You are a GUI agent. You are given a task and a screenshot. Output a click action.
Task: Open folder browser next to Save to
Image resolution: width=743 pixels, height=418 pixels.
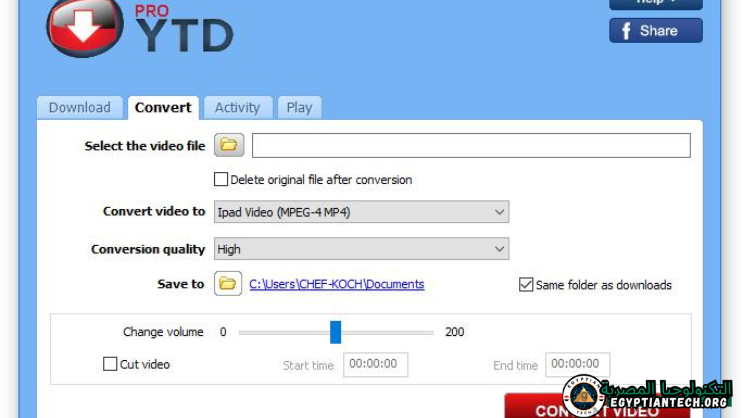tap(228, 284)
